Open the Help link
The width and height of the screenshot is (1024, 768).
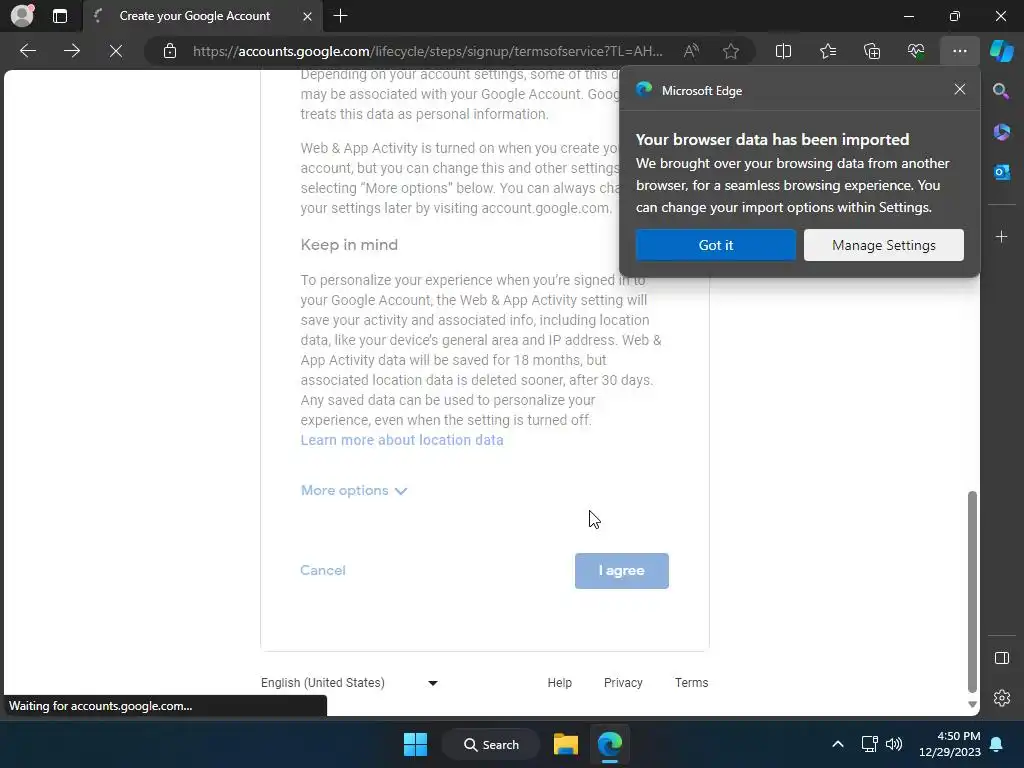560,682
